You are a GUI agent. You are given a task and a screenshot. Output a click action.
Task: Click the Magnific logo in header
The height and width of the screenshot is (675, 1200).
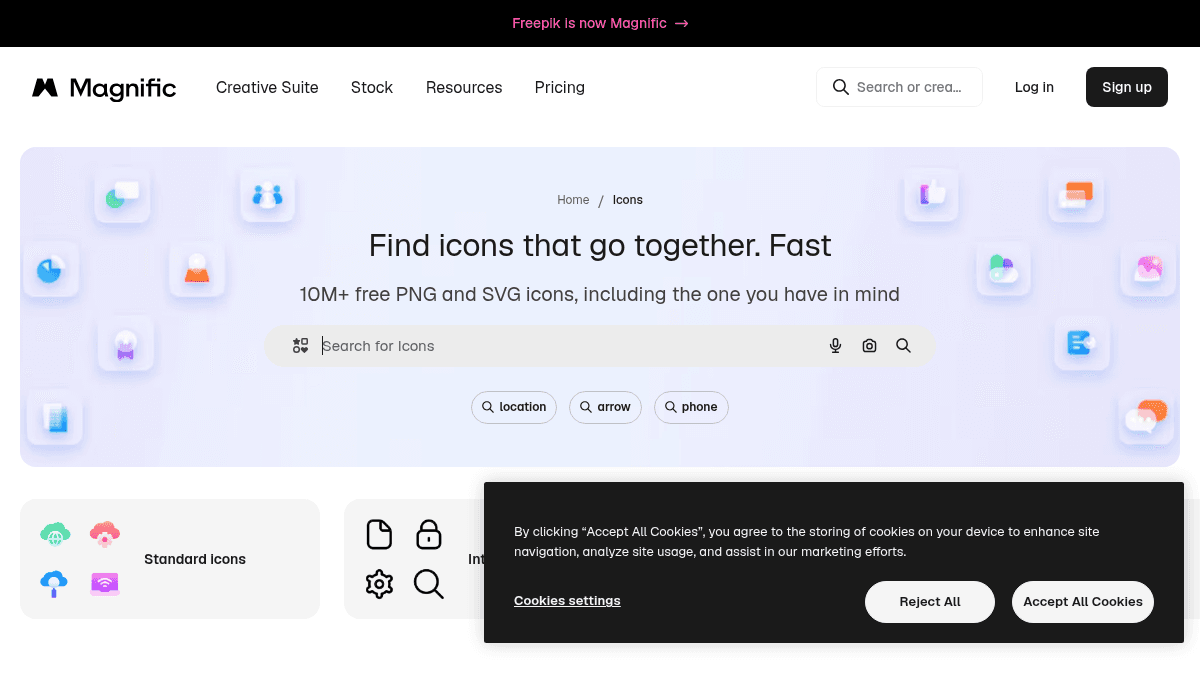pyautogui.click(x=104, y=88)
